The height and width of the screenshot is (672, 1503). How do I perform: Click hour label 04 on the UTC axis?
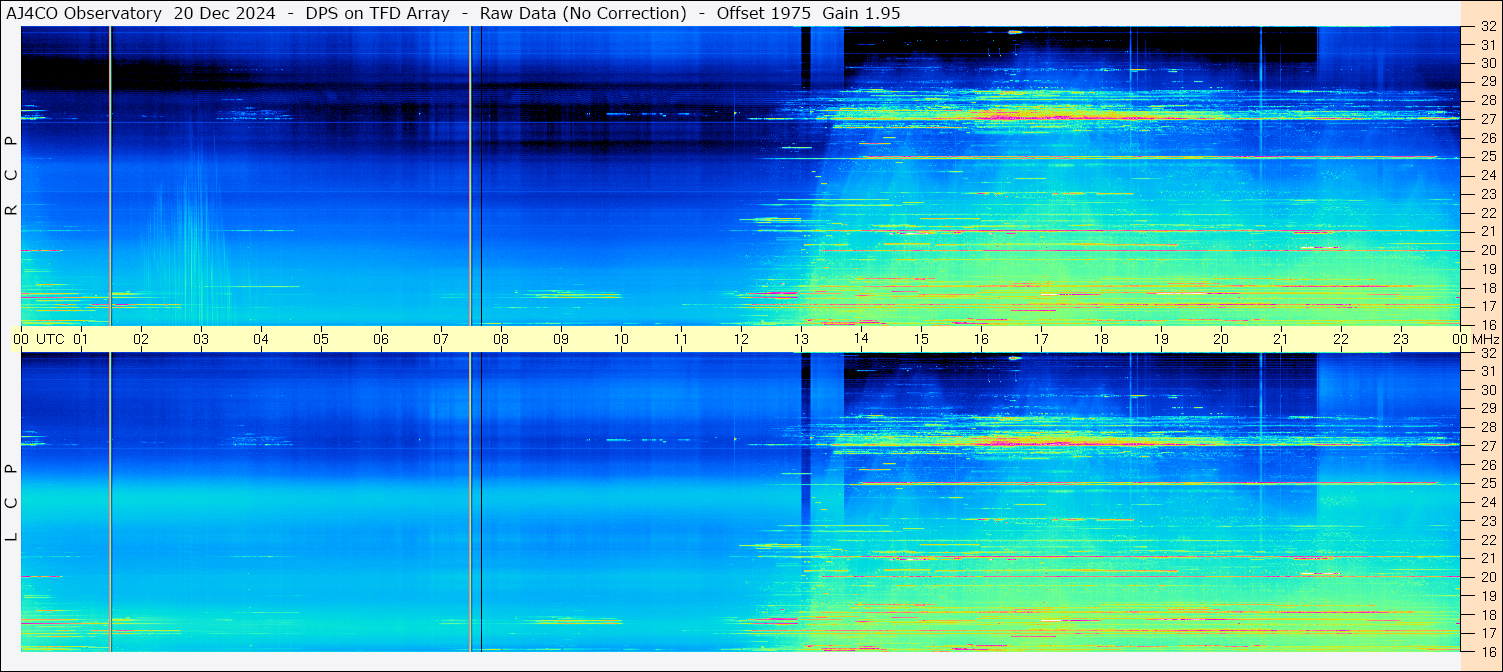(x=261, y=339)
